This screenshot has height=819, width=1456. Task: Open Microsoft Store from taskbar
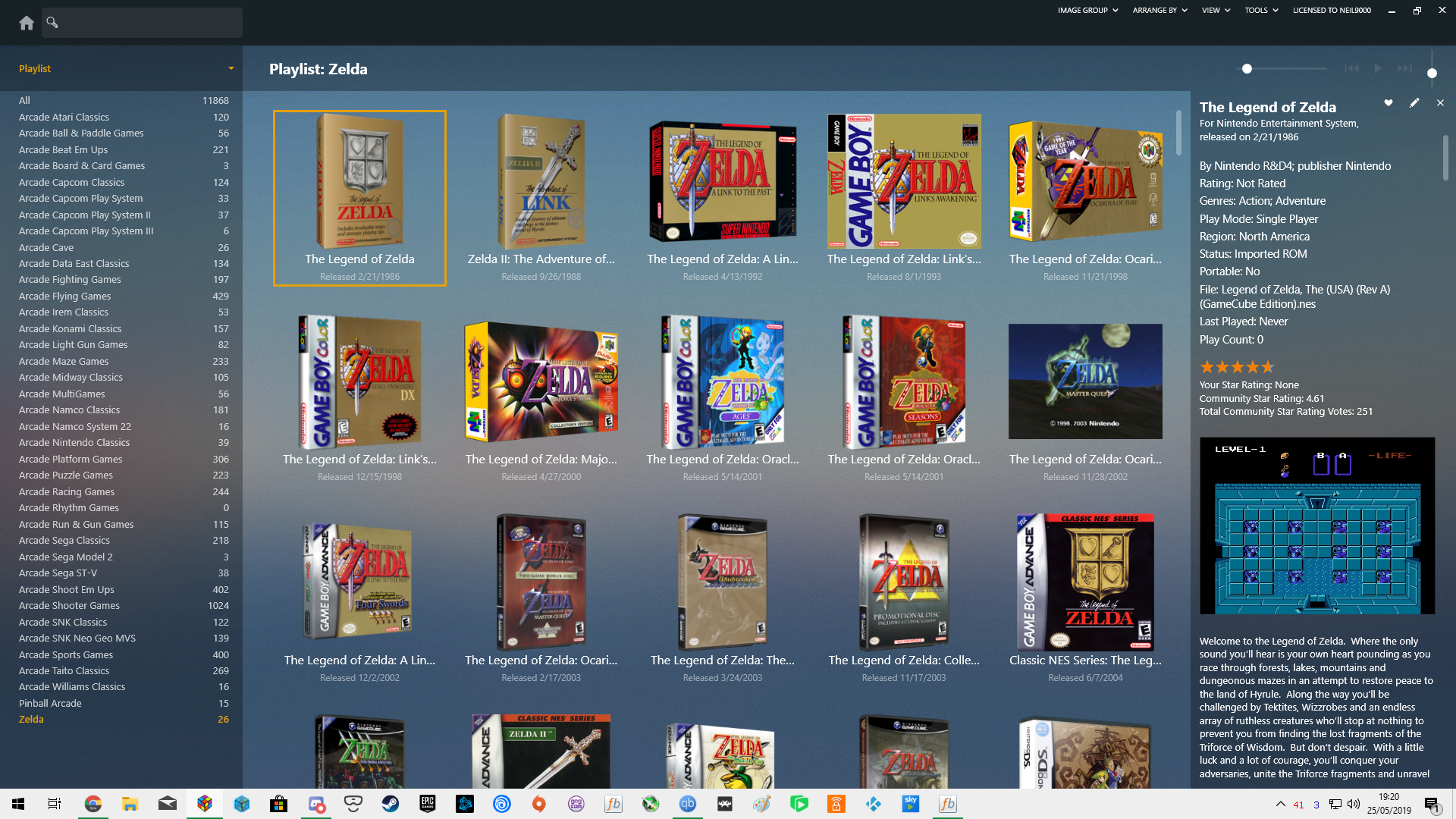[x=278, y=804]
